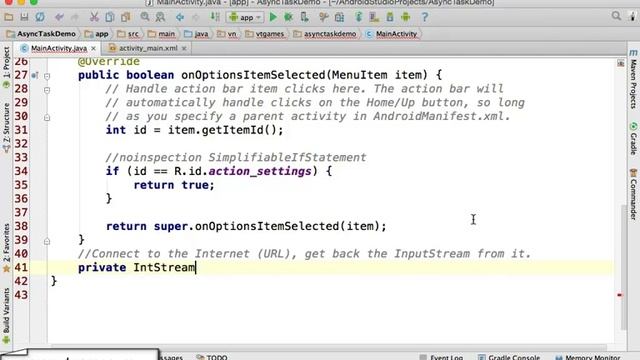Open the app run configuration dropdown
This screenshot has width=640, height=360.
coord(245,18)
